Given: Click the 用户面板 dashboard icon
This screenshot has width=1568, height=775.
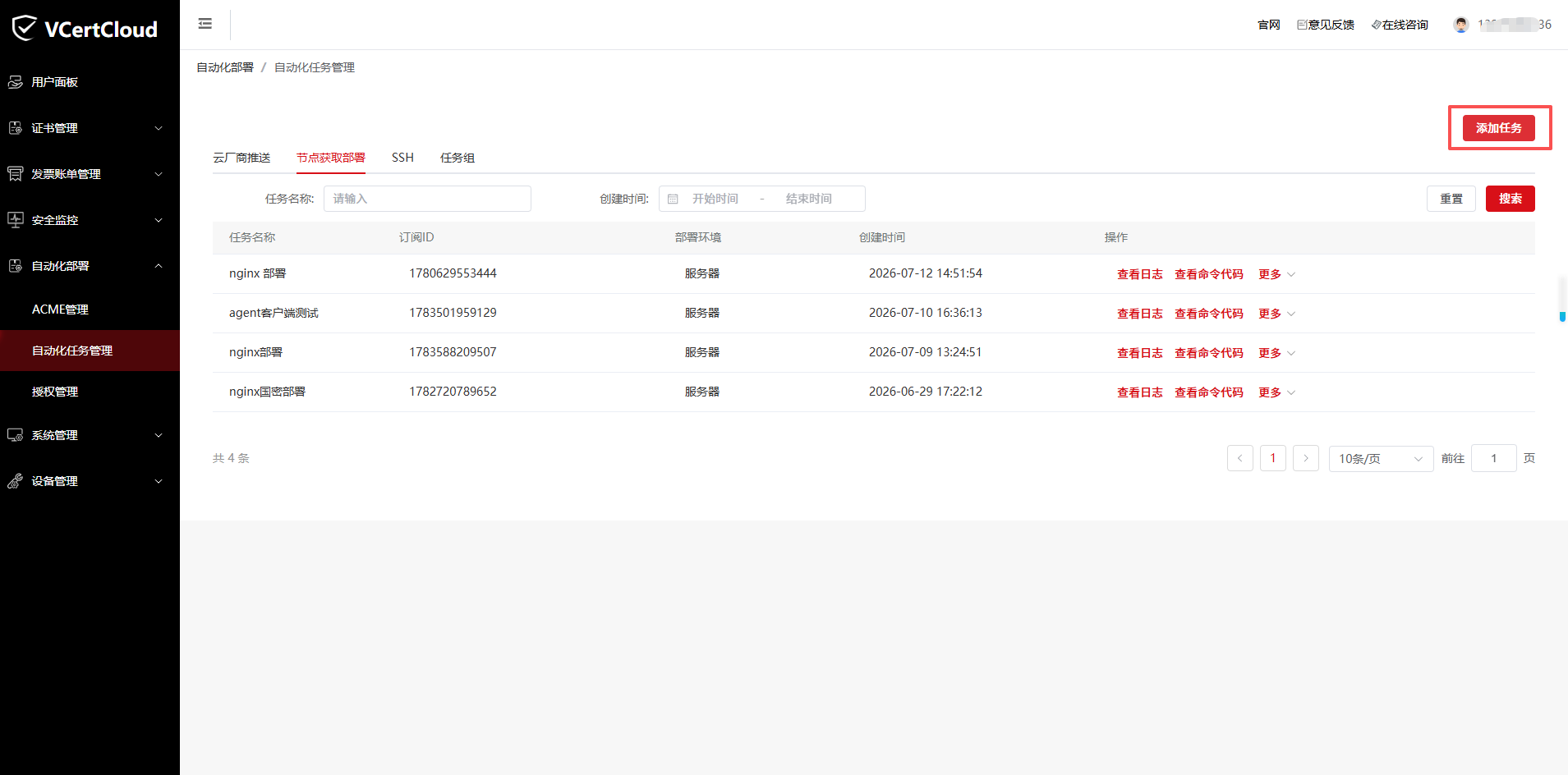Looking at the screenshot, I should tap(15, 82).
